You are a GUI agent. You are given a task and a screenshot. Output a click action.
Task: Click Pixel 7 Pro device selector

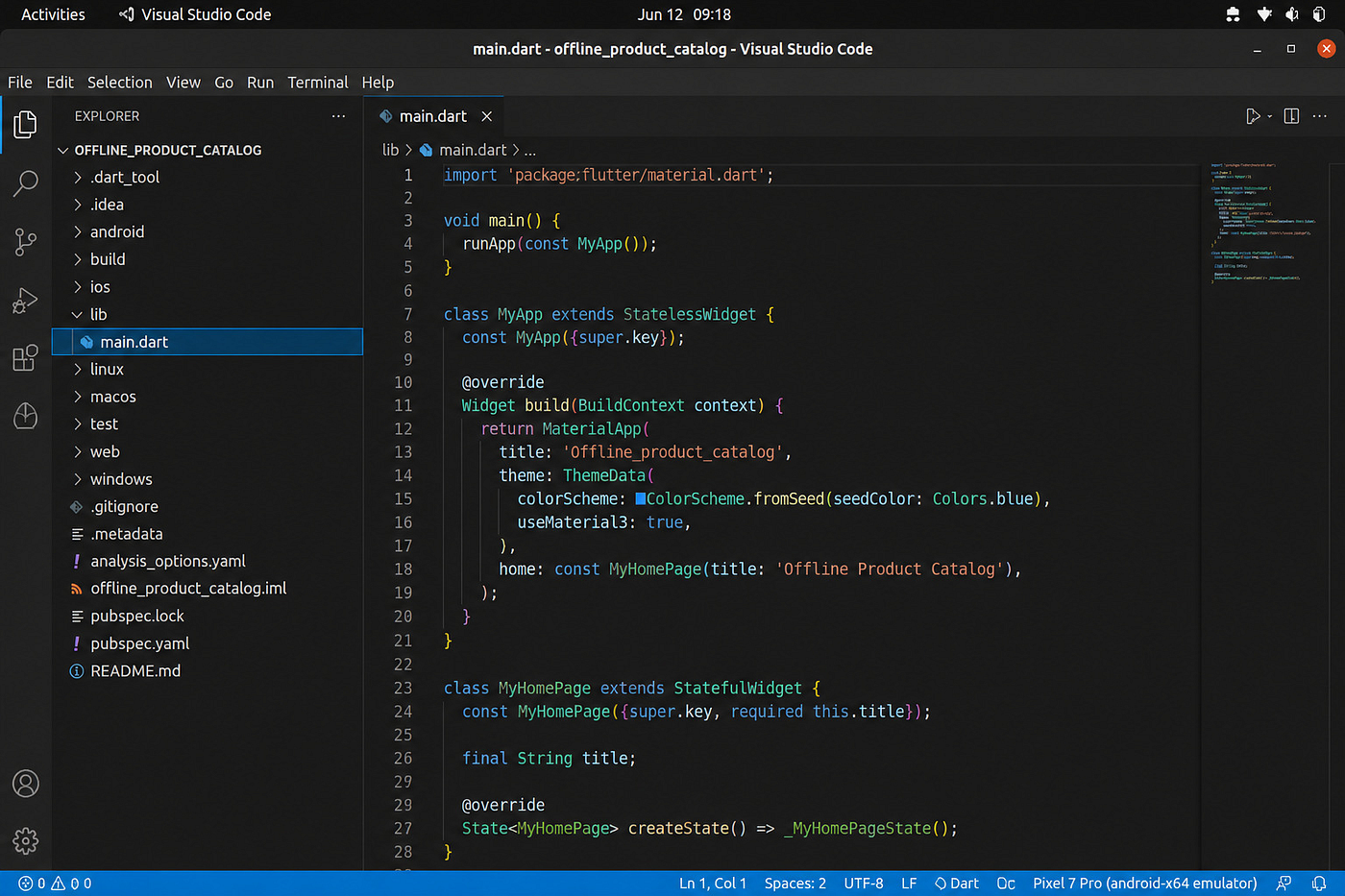(1145, 884)
